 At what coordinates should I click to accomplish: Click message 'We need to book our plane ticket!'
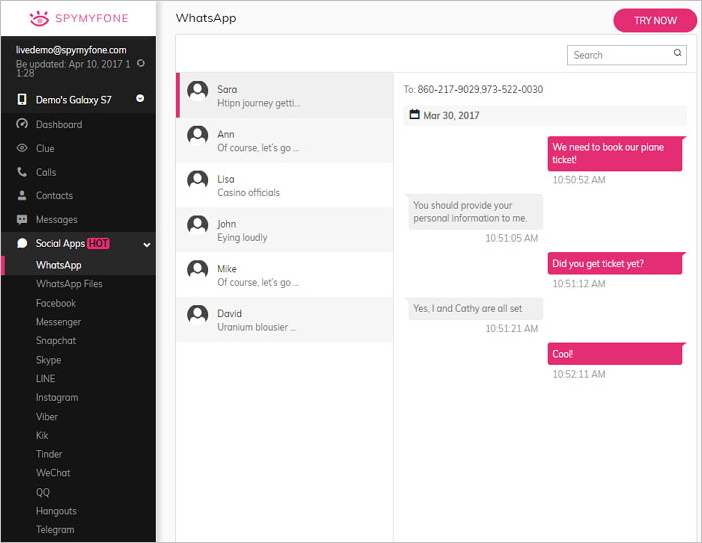pyautogui.click(x=616, y=154)
